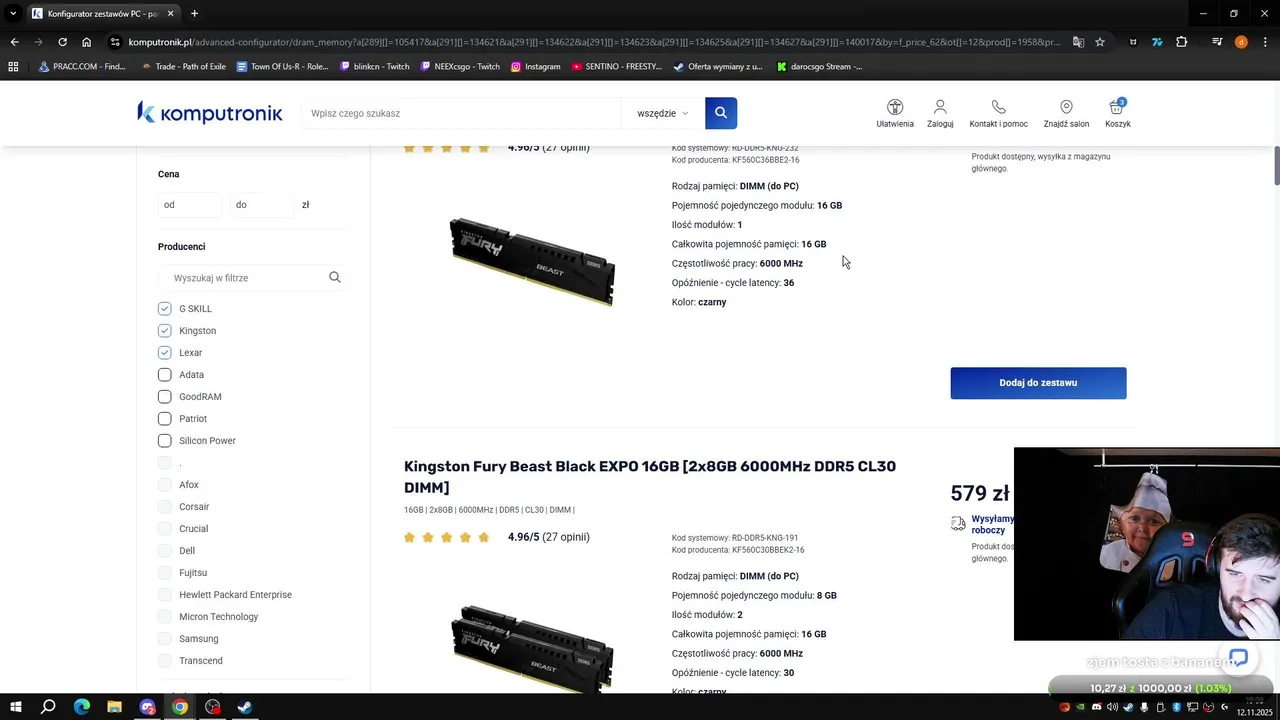
Task: Uncheck the G SKILL producer filter
Action: click(165, 309)
